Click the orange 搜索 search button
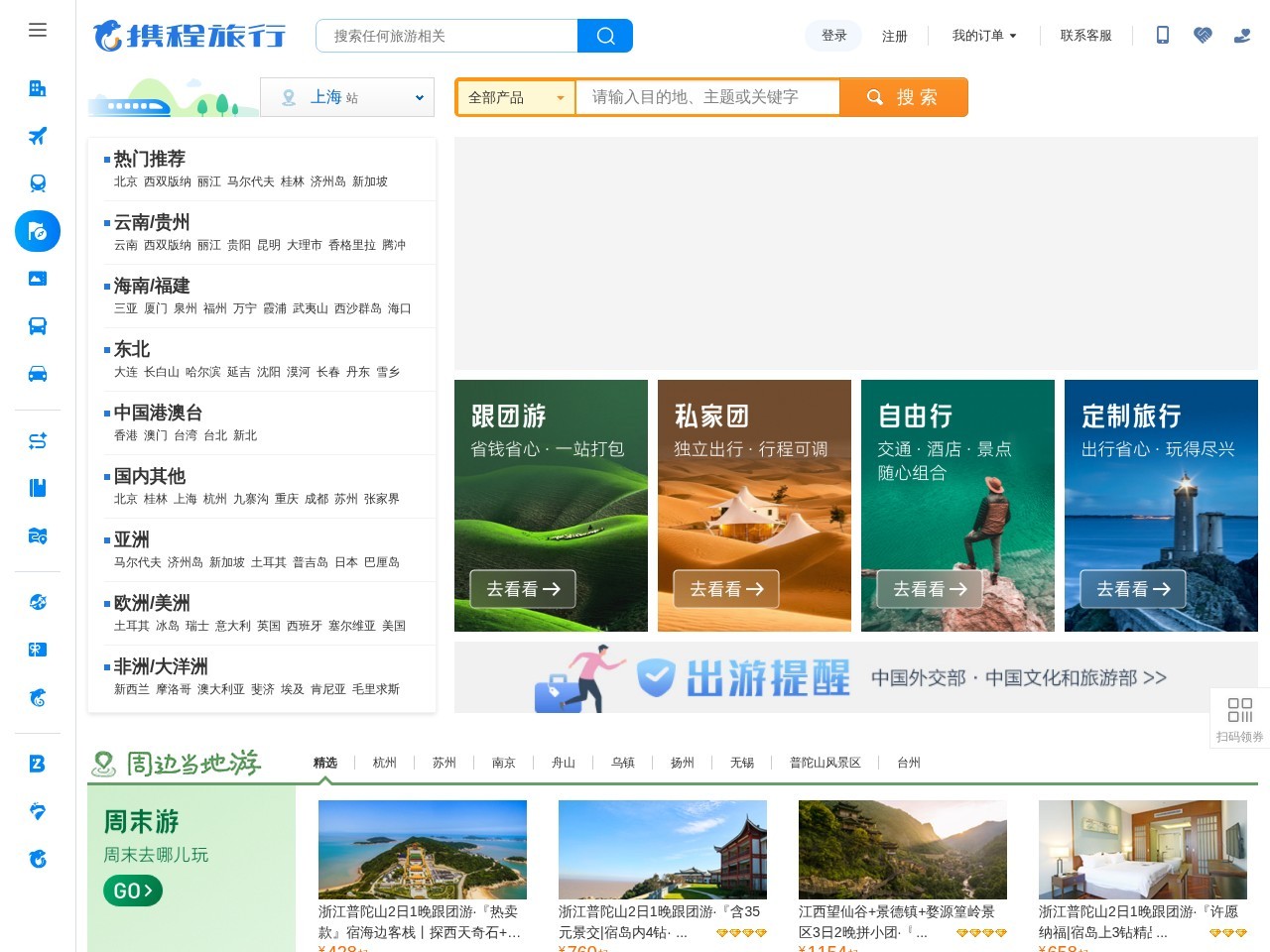The height and width of the screenshot is (952, 1270). click(x=904, y=97)
